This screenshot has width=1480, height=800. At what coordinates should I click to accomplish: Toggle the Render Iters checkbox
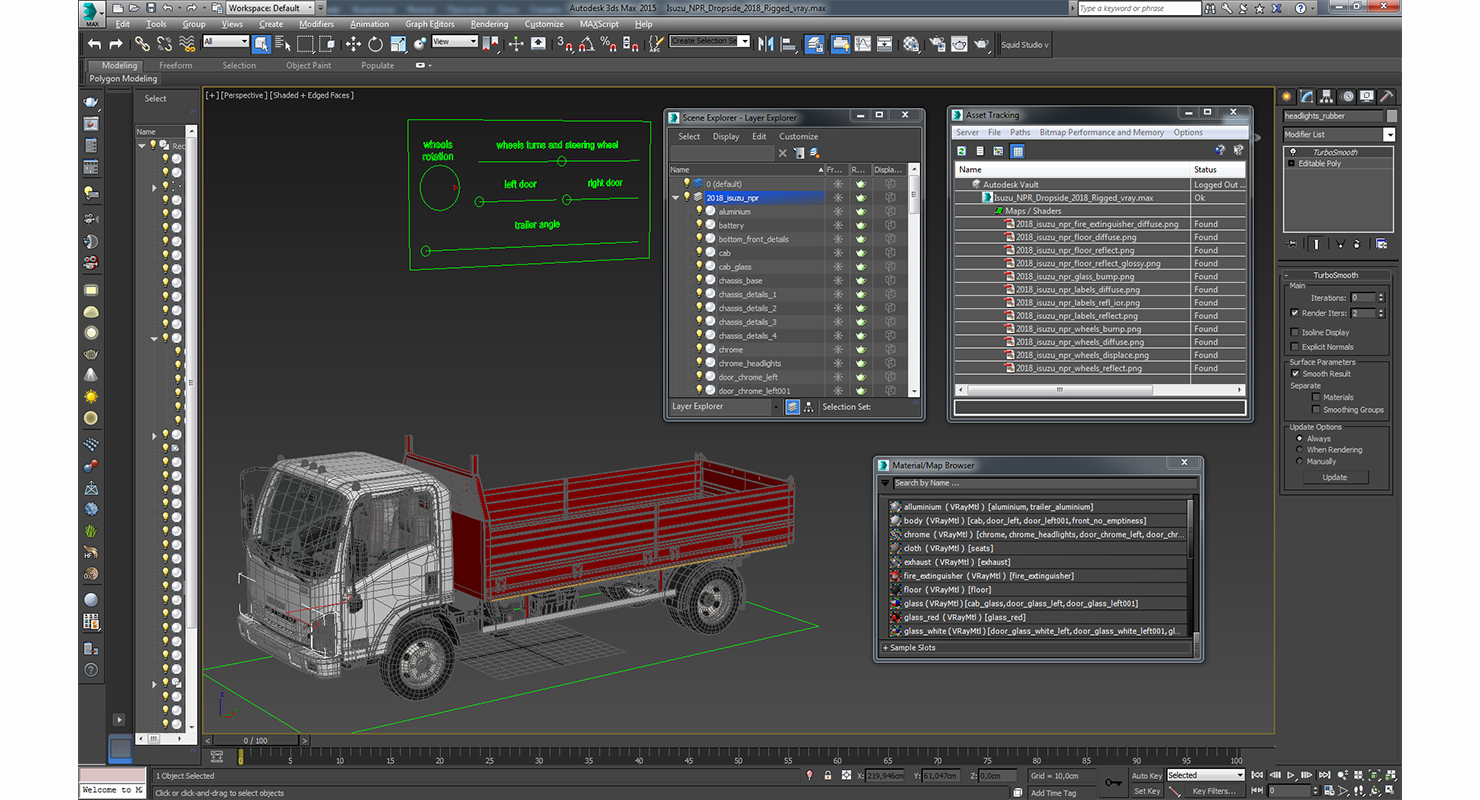(x=1295, y=313)
